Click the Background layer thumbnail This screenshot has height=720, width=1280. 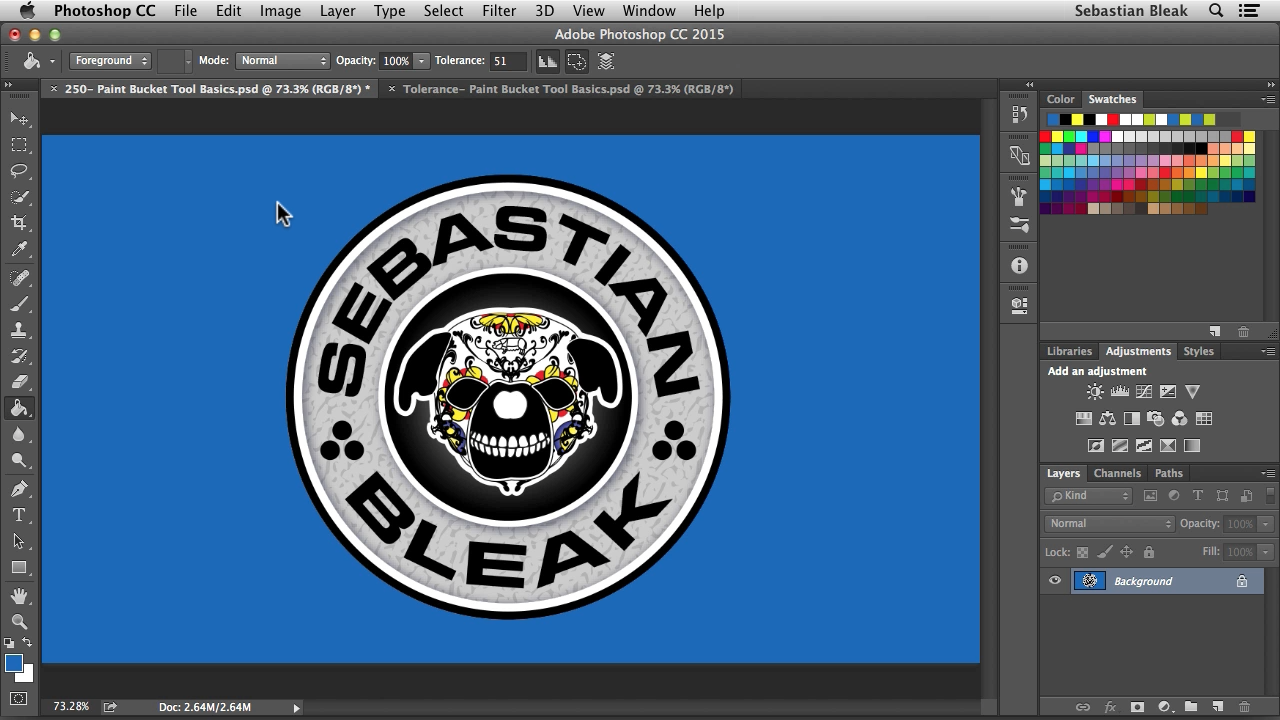1089,581
